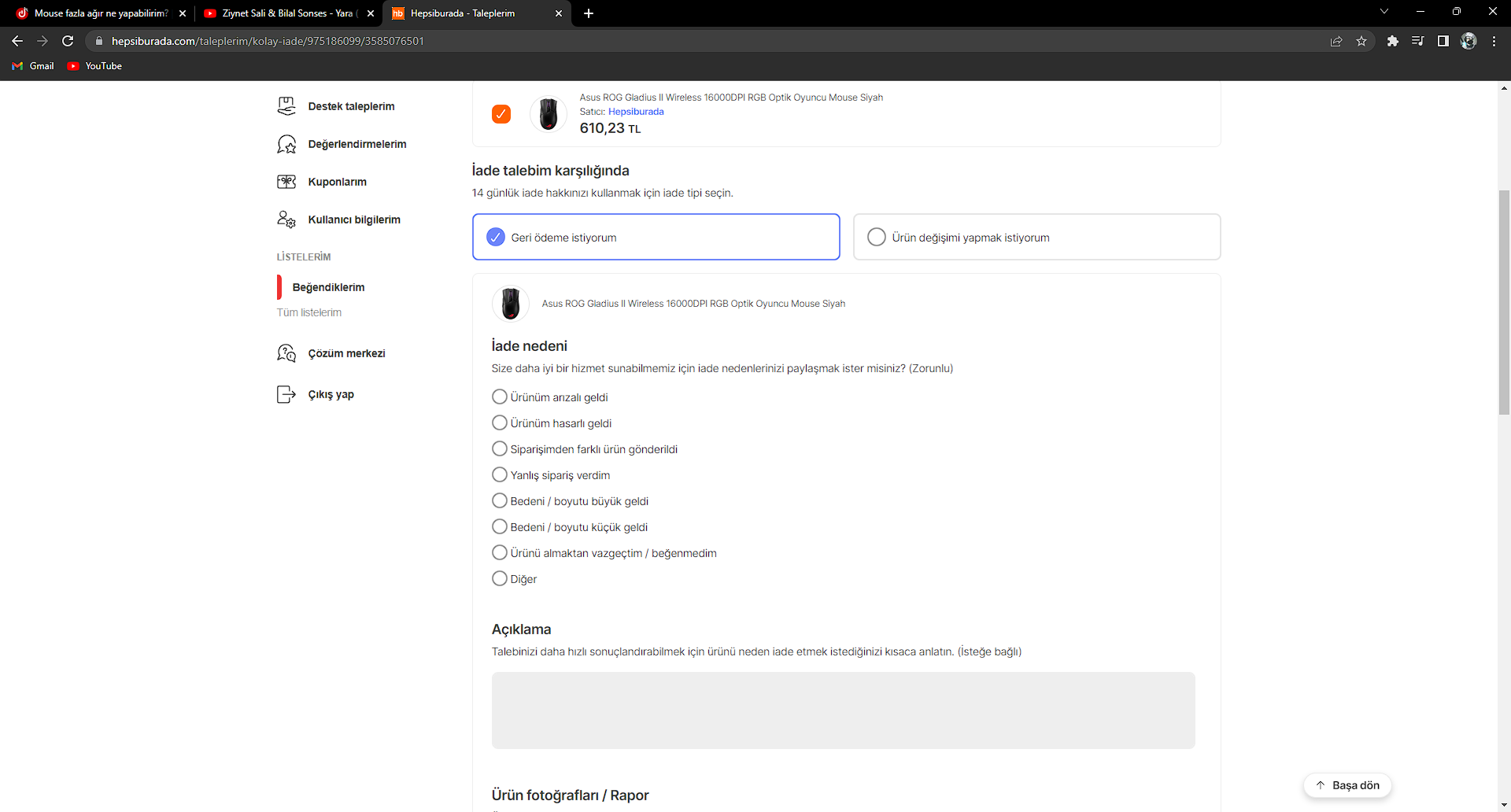The image size is (1511, 812).
Task: Click Çıkış yap to log out
Action: (331, 394)
